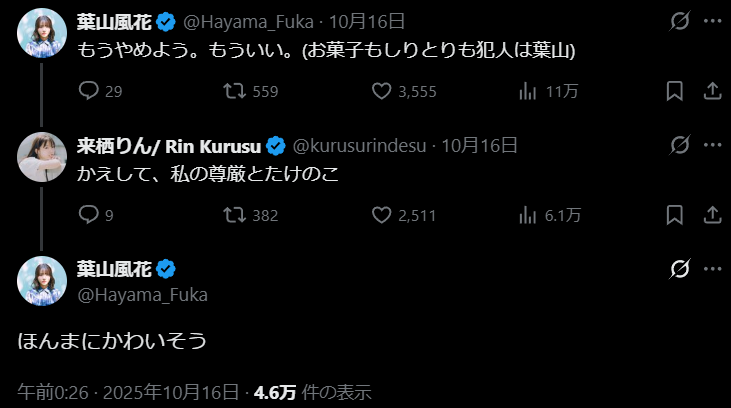Open 来栖りん's profile avatar
The height and width of the screenshot is (408, 731).
42,154
